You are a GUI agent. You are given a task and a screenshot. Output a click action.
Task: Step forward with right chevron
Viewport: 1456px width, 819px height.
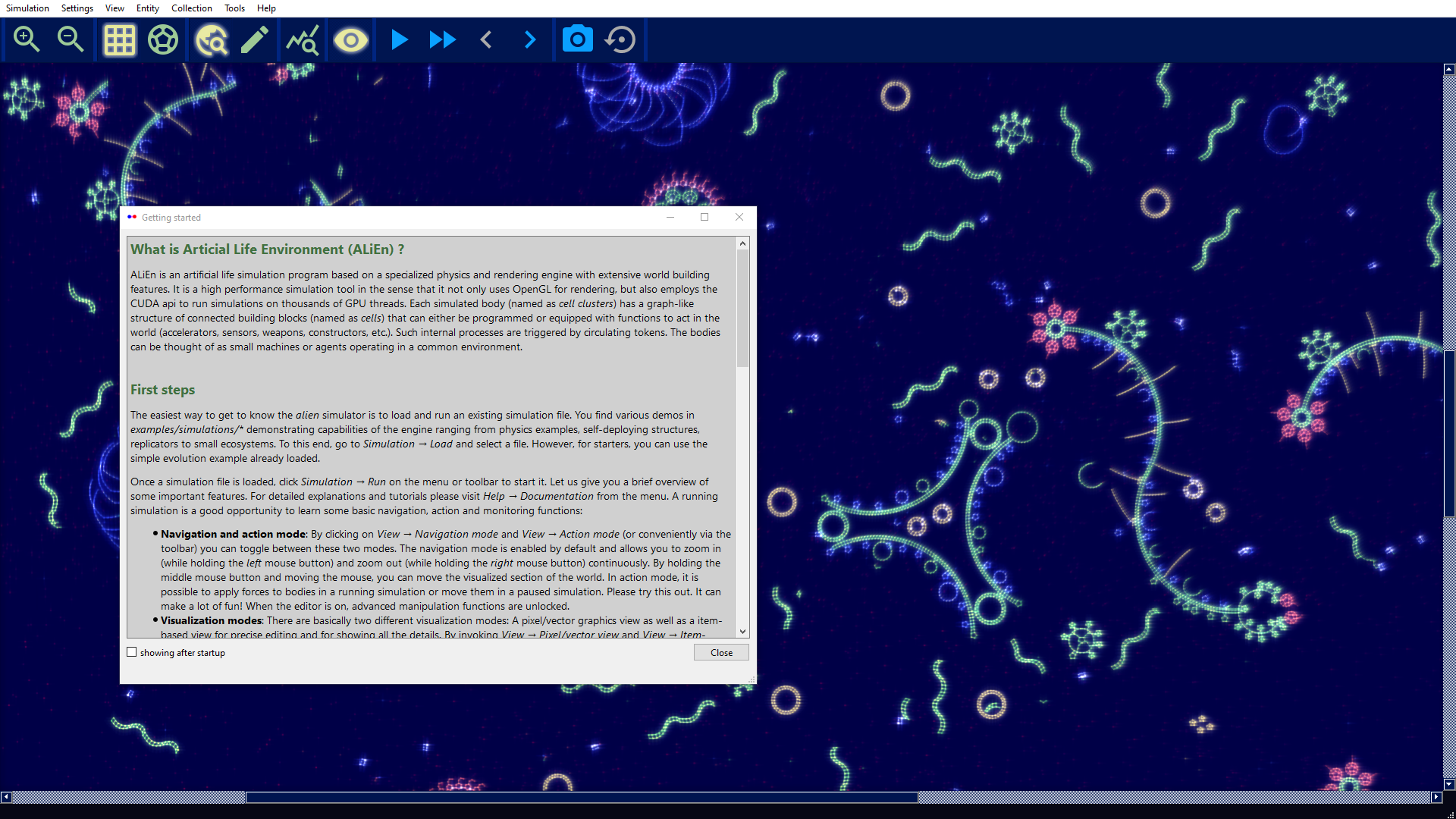click(530, 39)
